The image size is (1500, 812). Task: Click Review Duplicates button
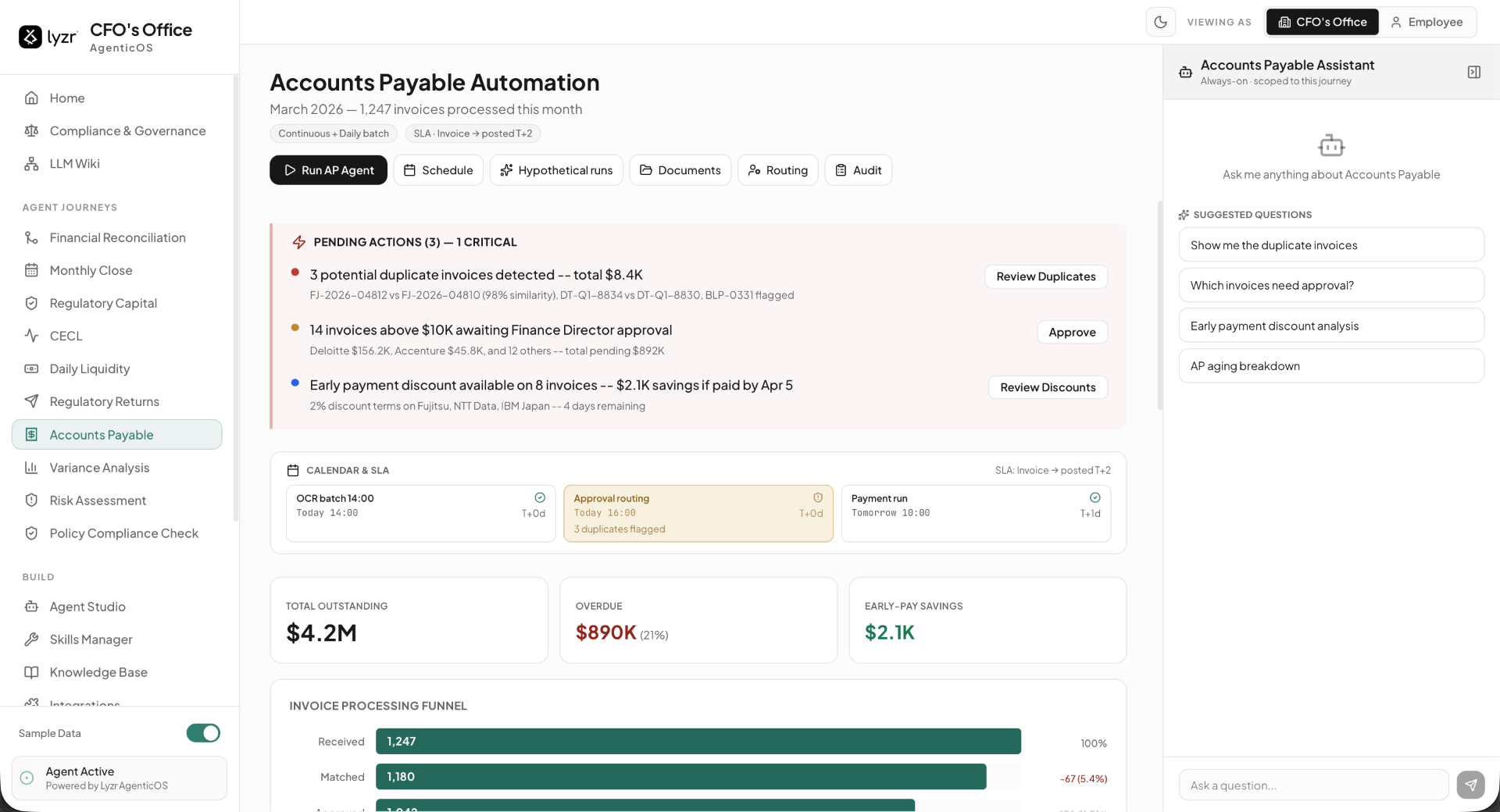[x=1046, y=276]
